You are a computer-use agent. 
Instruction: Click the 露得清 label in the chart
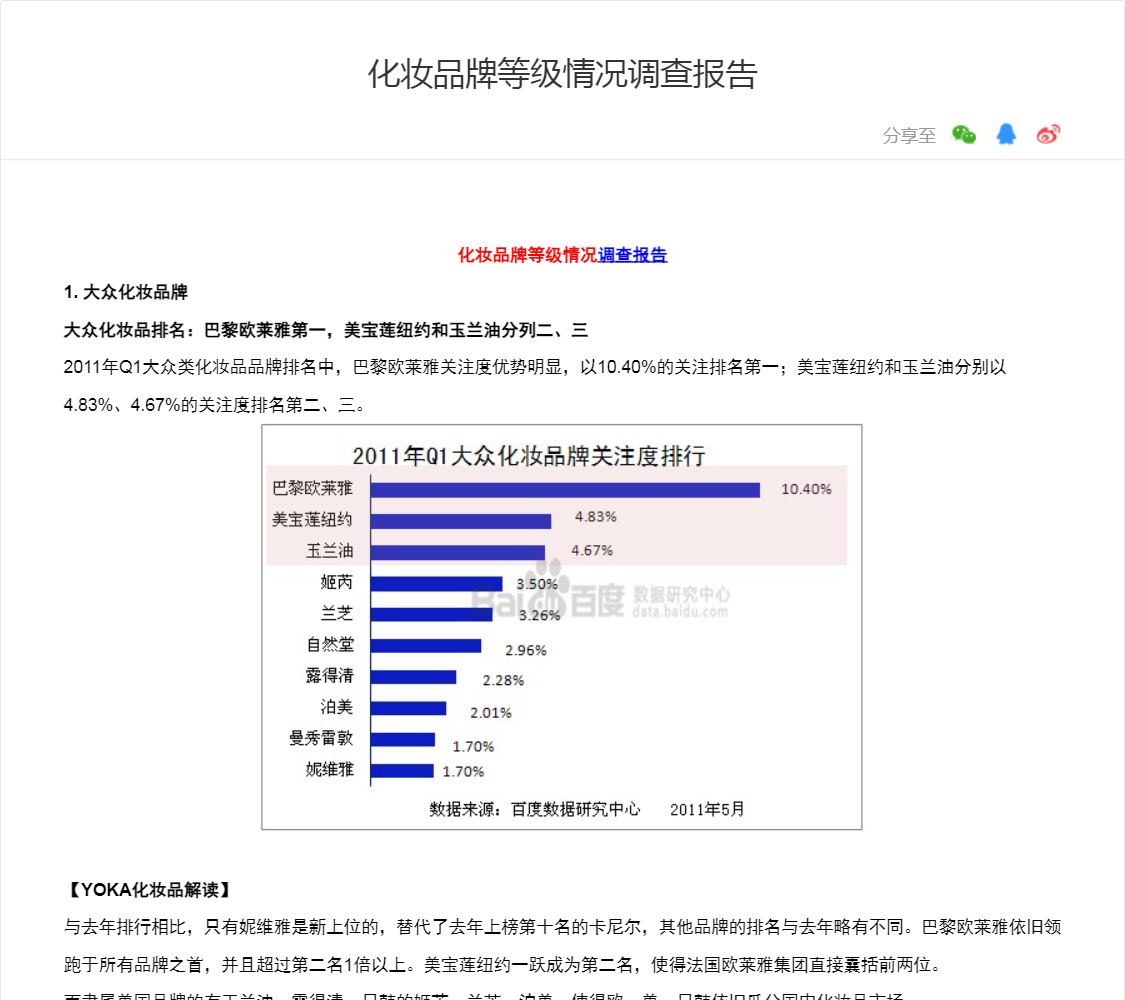[x=330, y=676]
